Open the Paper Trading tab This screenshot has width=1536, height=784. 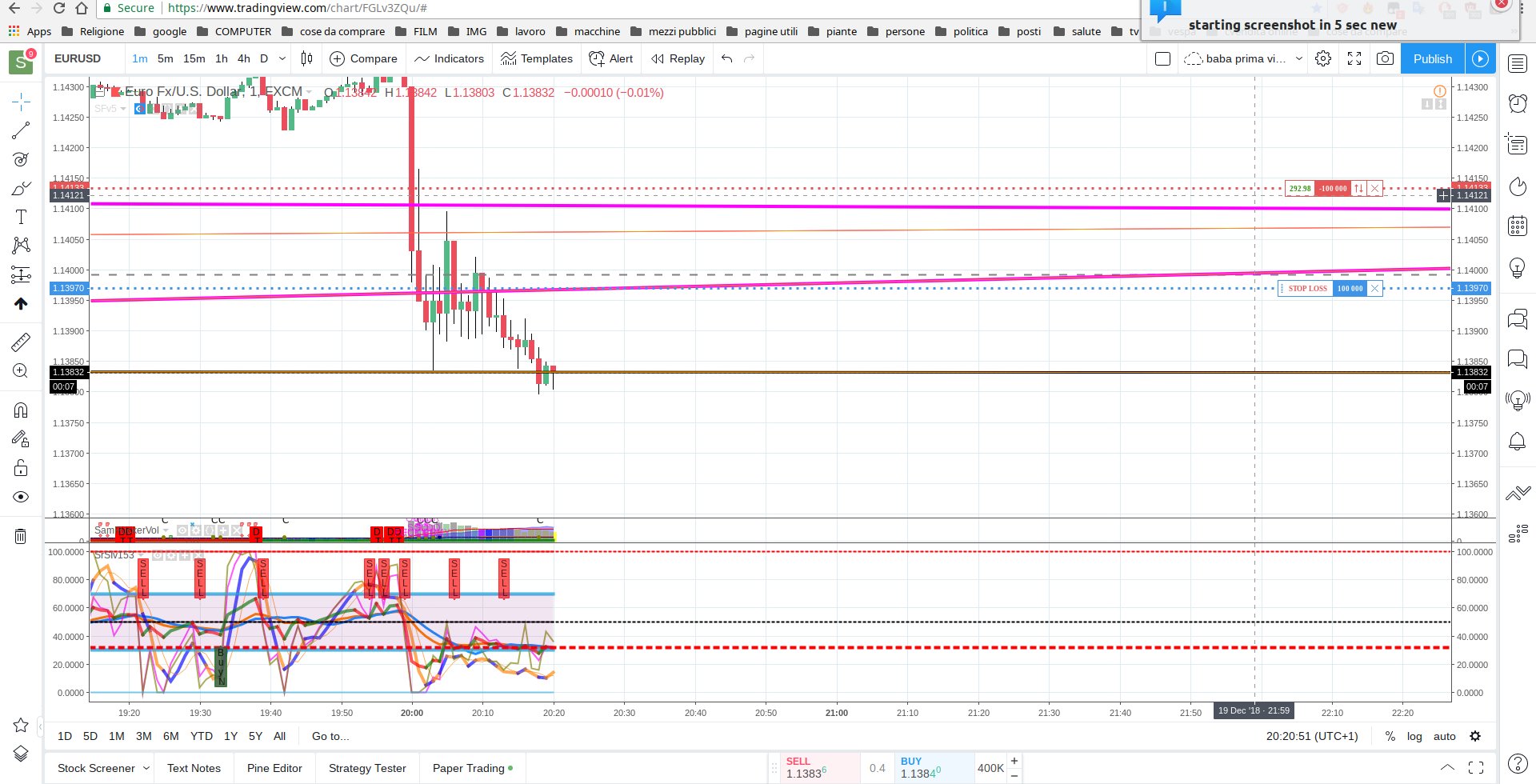click(x=472, y=768)
